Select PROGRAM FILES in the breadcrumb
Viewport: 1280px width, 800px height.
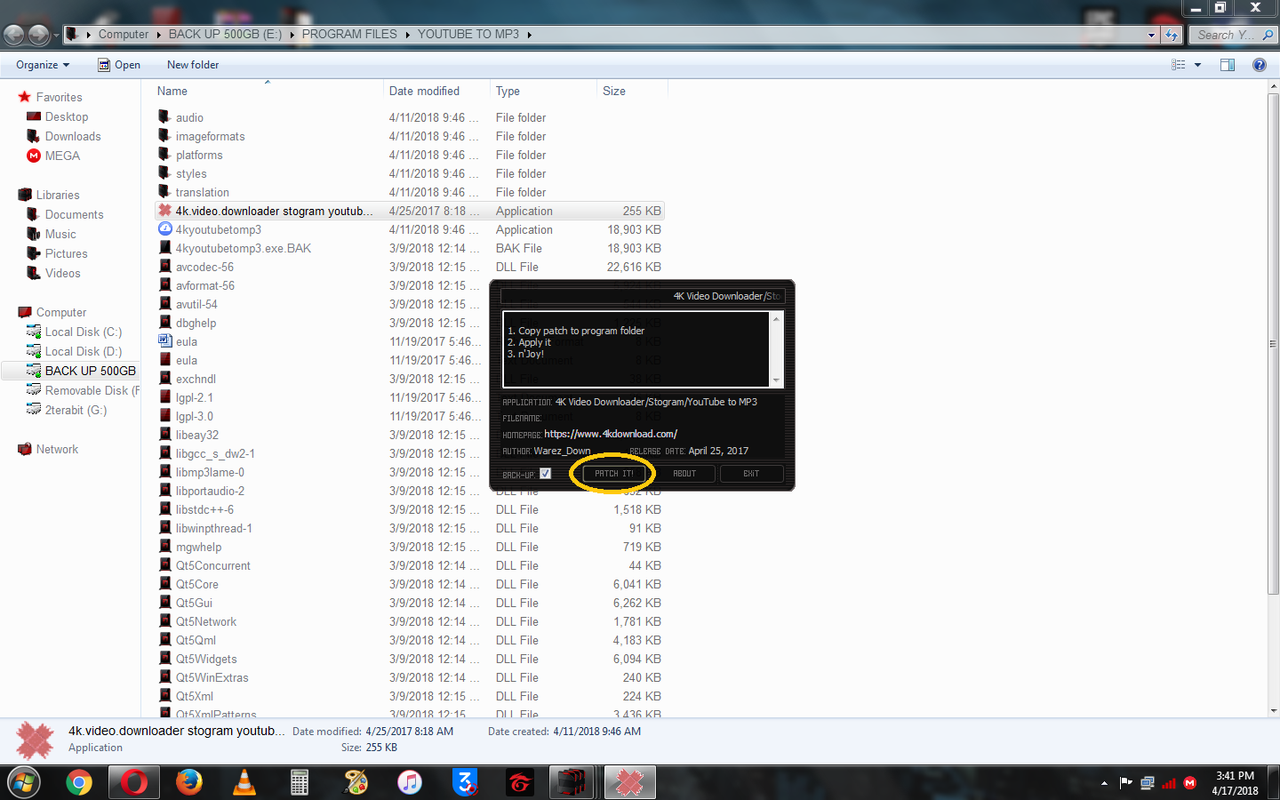click(349, 34)
